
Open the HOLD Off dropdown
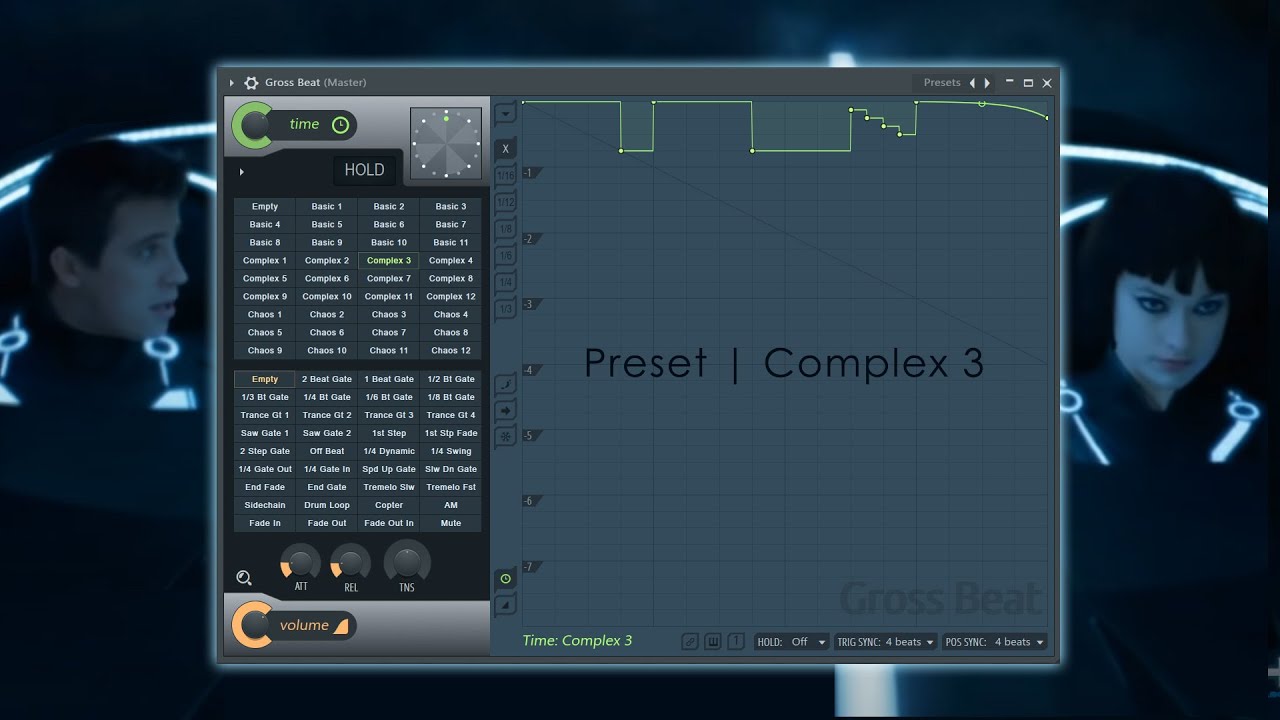tap(792, 642)
